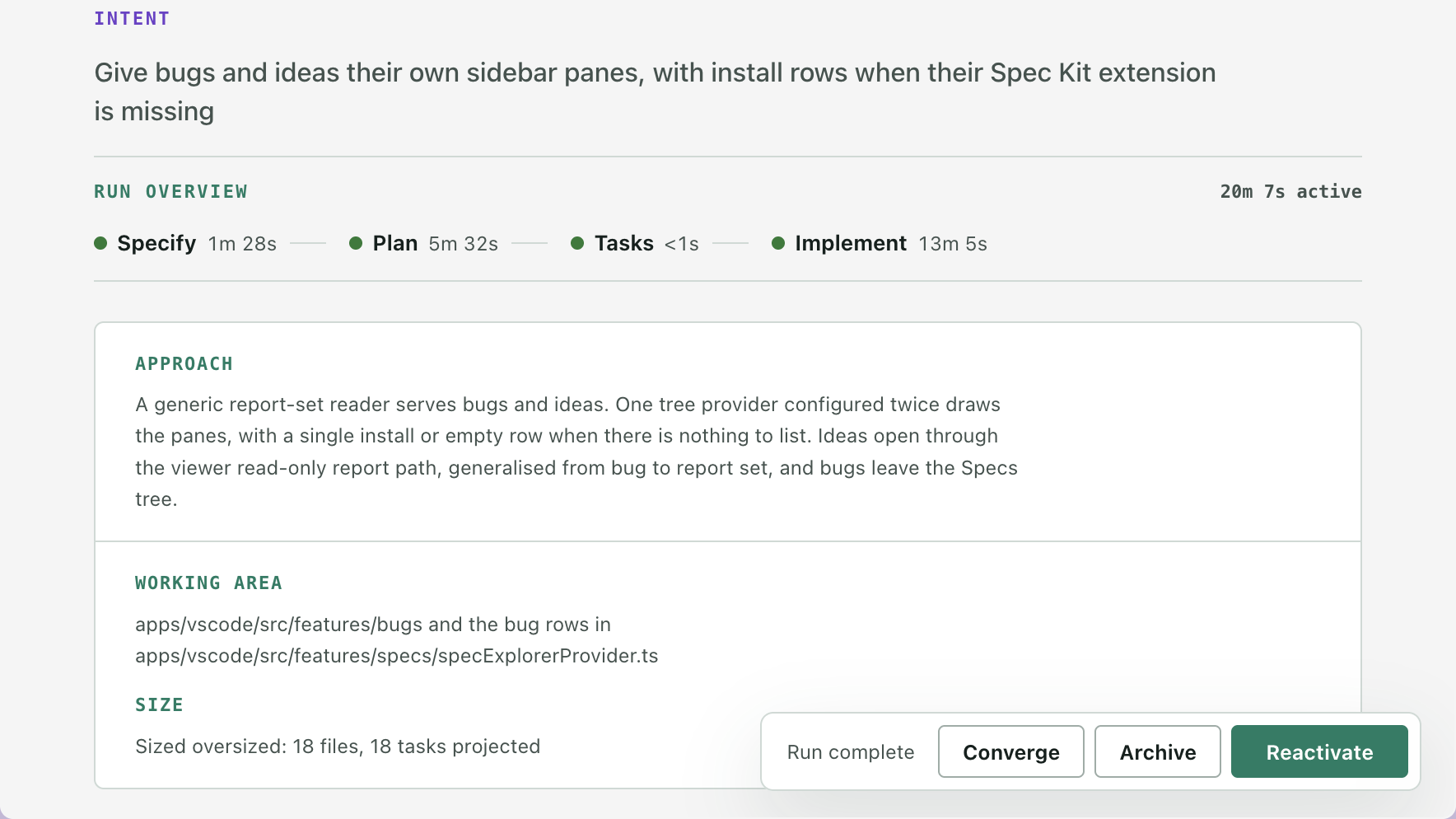Click the green dot beside Tasks
Screen dimensions: 1456x819
click(577, 243)
